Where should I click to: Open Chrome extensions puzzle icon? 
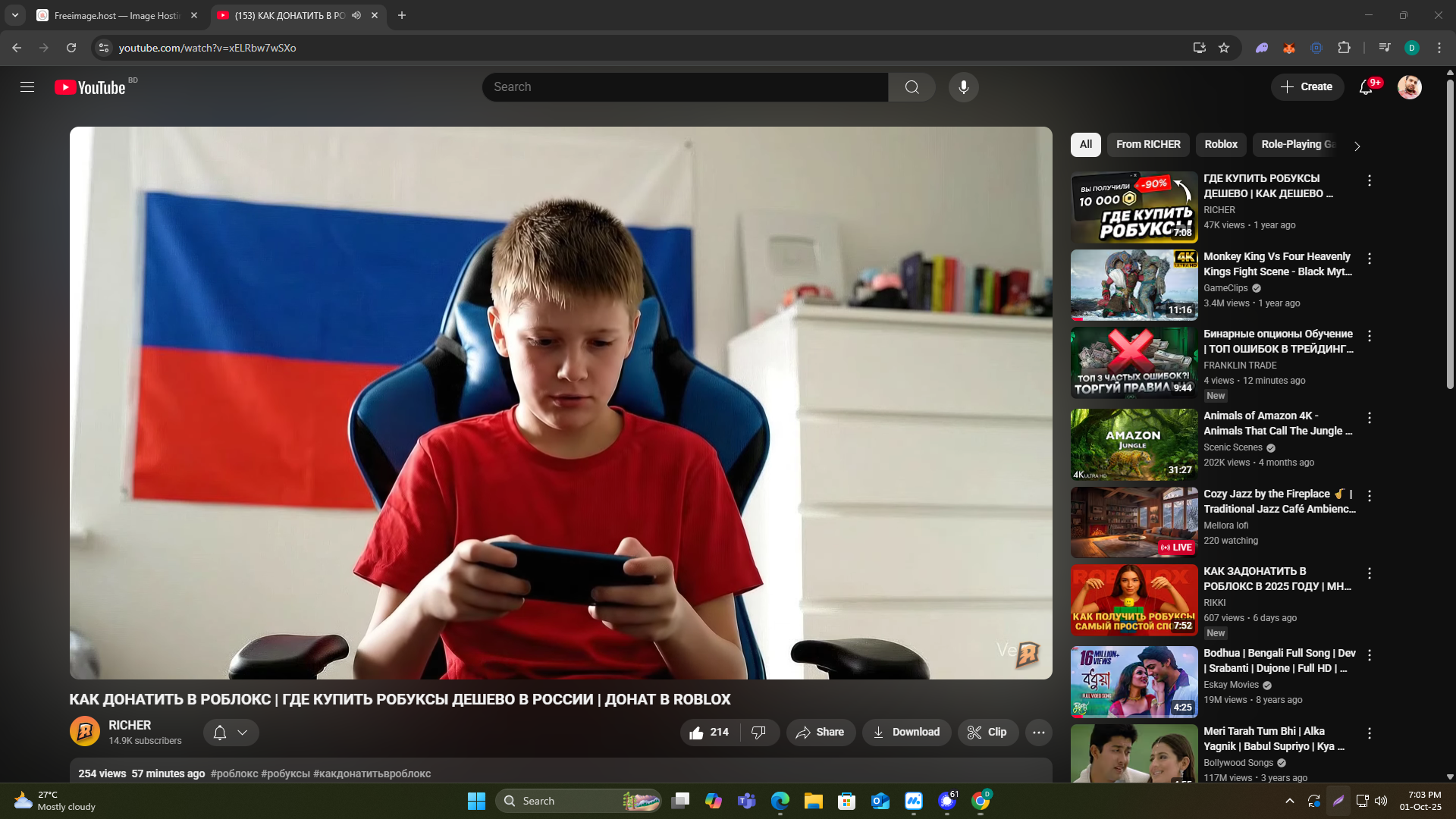(x=1344, y=48)
